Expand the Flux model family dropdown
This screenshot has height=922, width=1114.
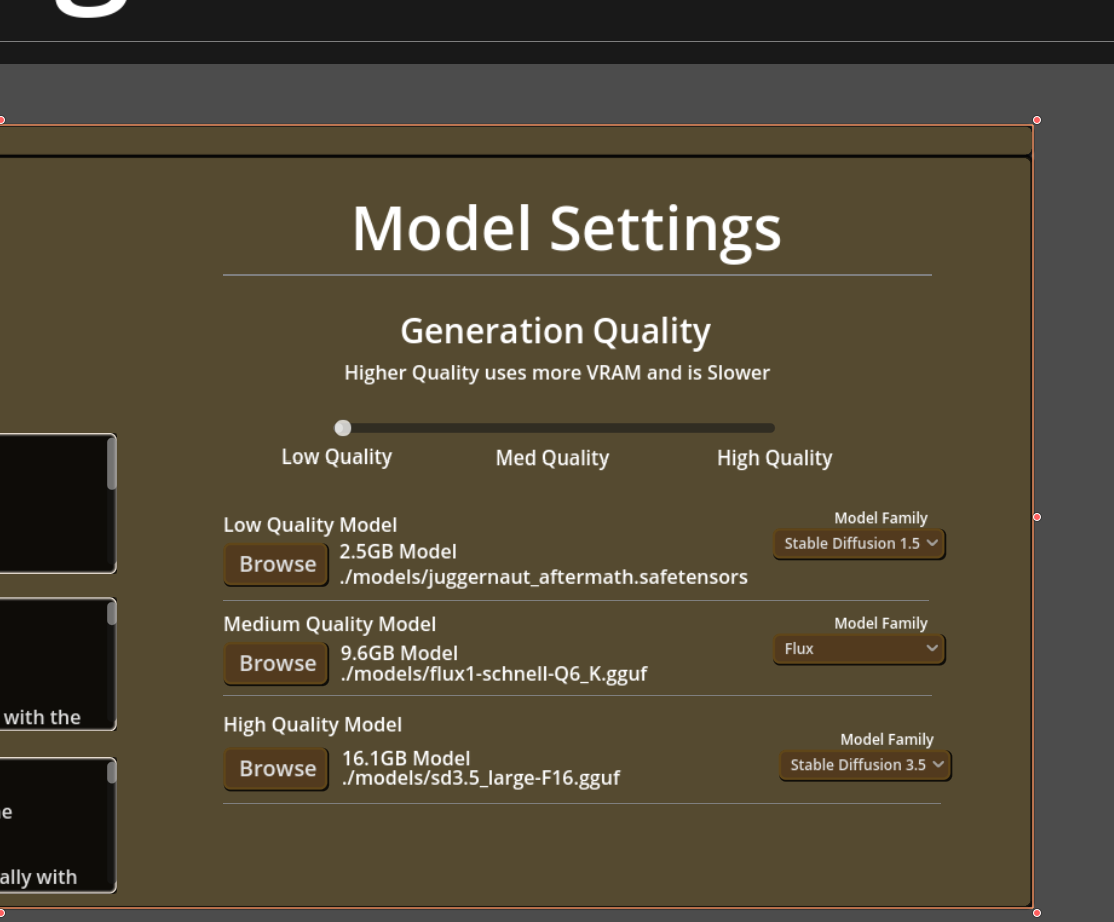pos(859,649)
